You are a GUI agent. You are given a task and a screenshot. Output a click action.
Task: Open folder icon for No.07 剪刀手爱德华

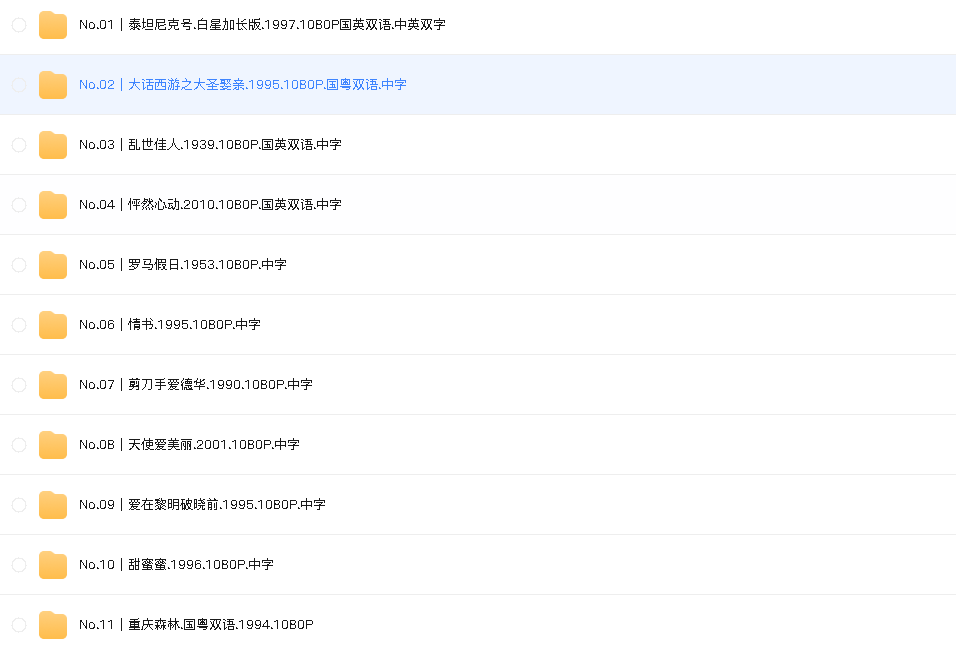coord(53,385)
